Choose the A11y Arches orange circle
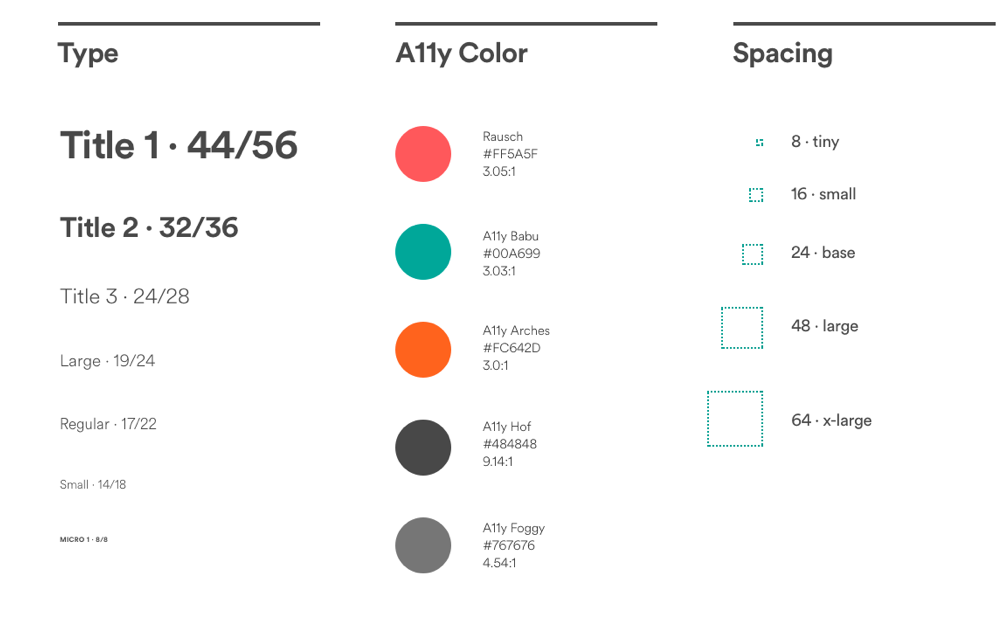Screen dimensions: 999x618 click(x=423, y=350)
